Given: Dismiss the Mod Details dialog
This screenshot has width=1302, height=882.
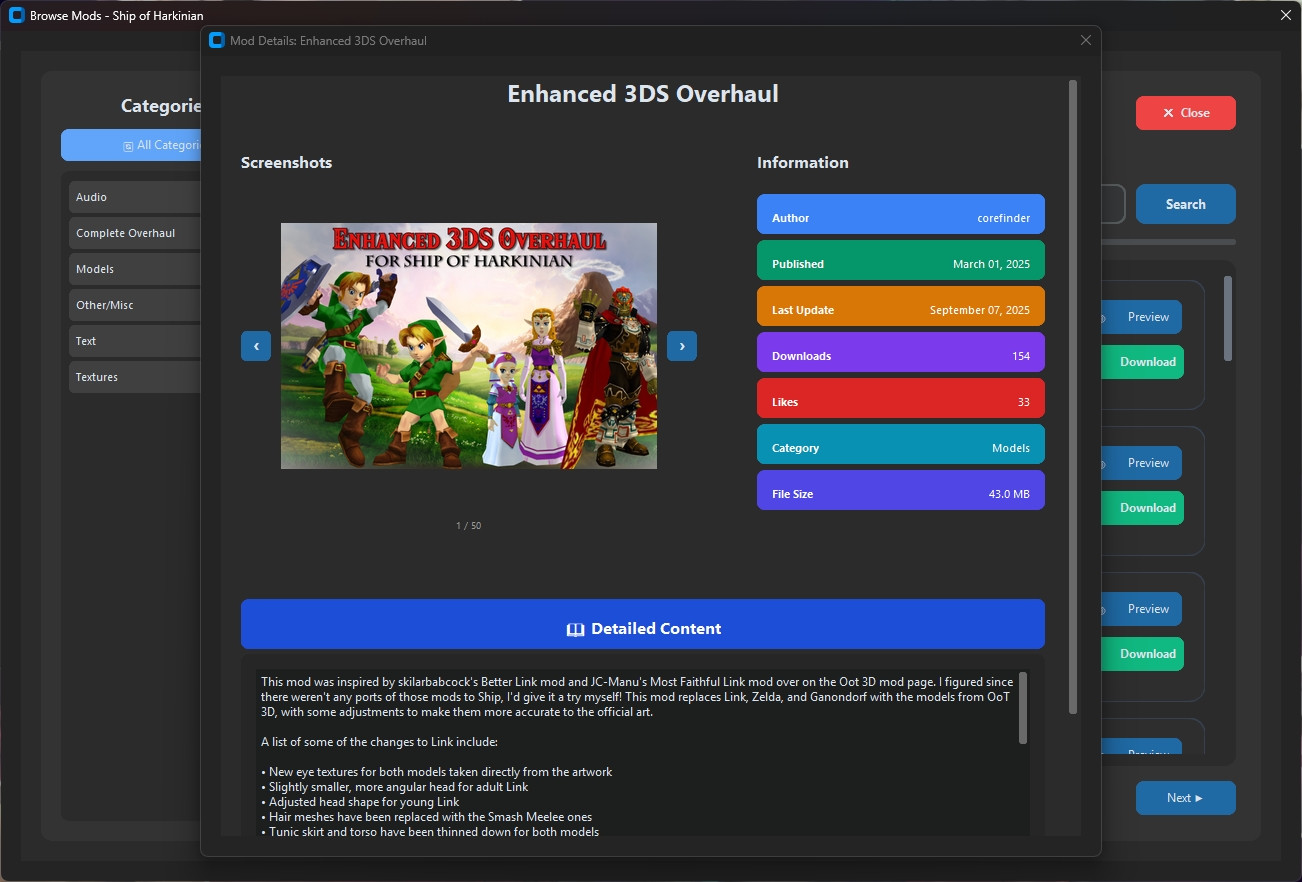Looking at the screenshot, I should click(x=1086, y=40).
